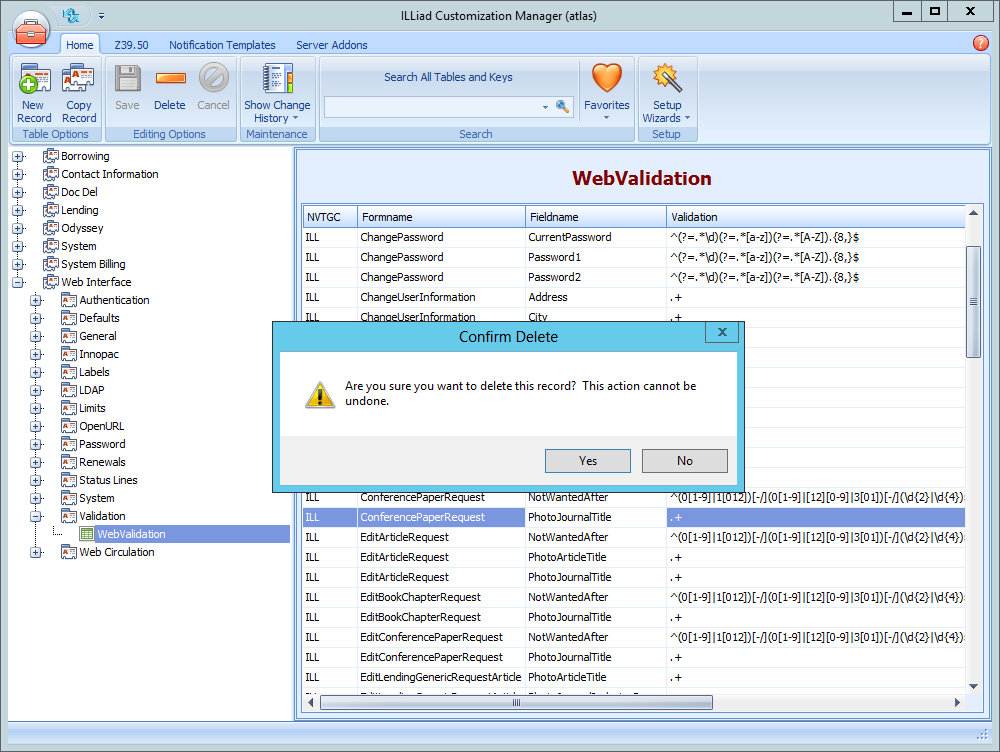Image resolution: width=1000 pixels, height=752 pixels.
Task: Switch to the Z39.50 tab
Action: 131,44
